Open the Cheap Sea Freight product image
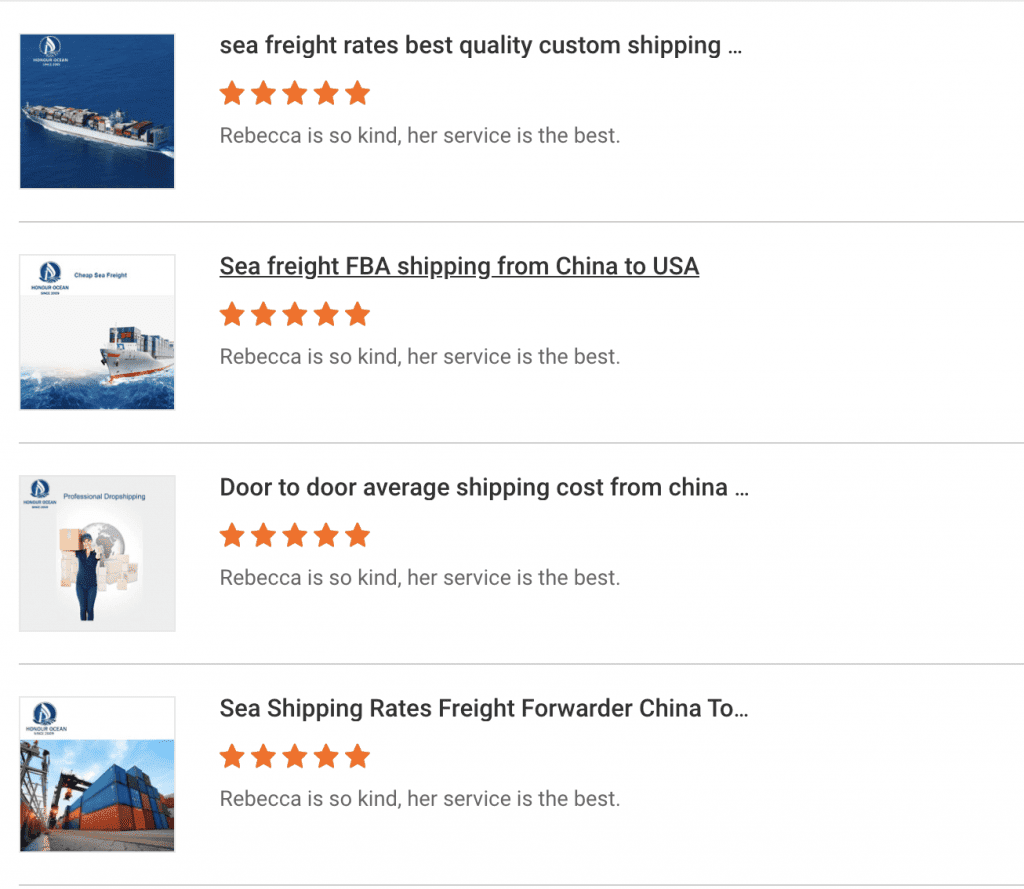This screenshot has width=1024, height=889. point(97,332)
